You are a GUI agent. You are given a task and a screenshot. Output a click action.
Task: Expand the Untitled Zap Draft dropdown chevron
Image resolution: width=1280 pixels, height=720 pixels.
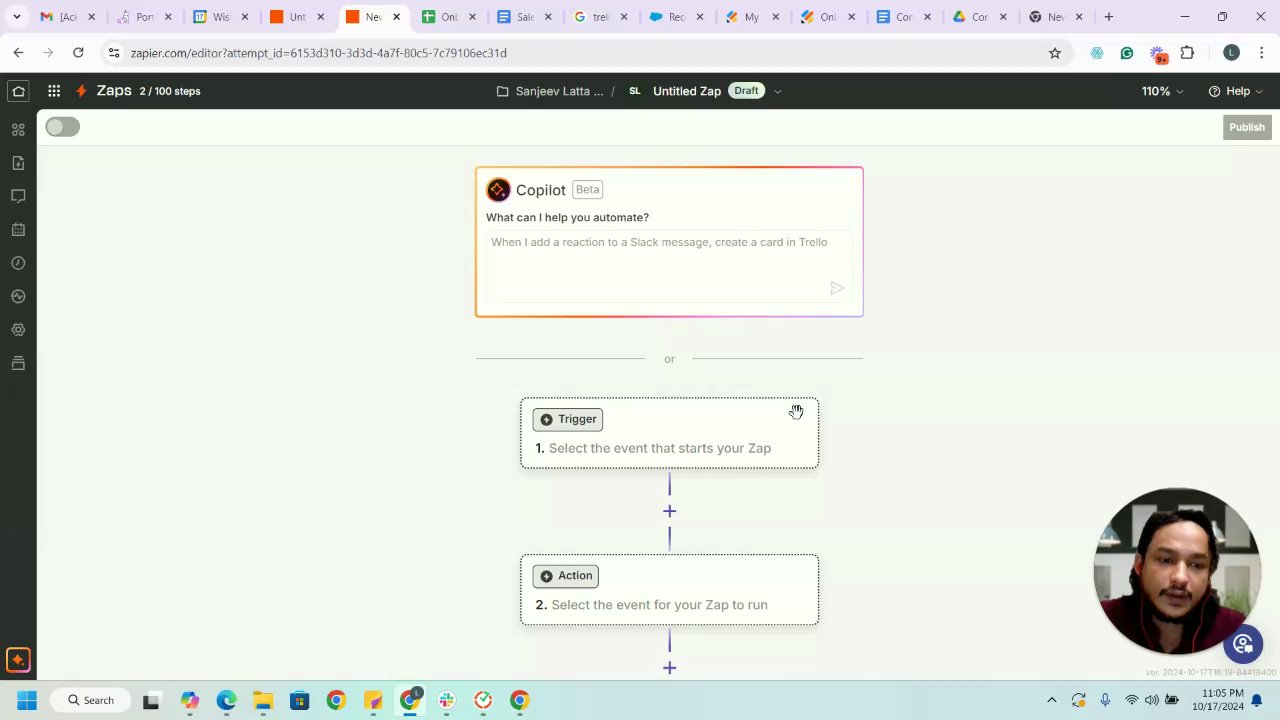pyautogui.click(x=777, y=91)
